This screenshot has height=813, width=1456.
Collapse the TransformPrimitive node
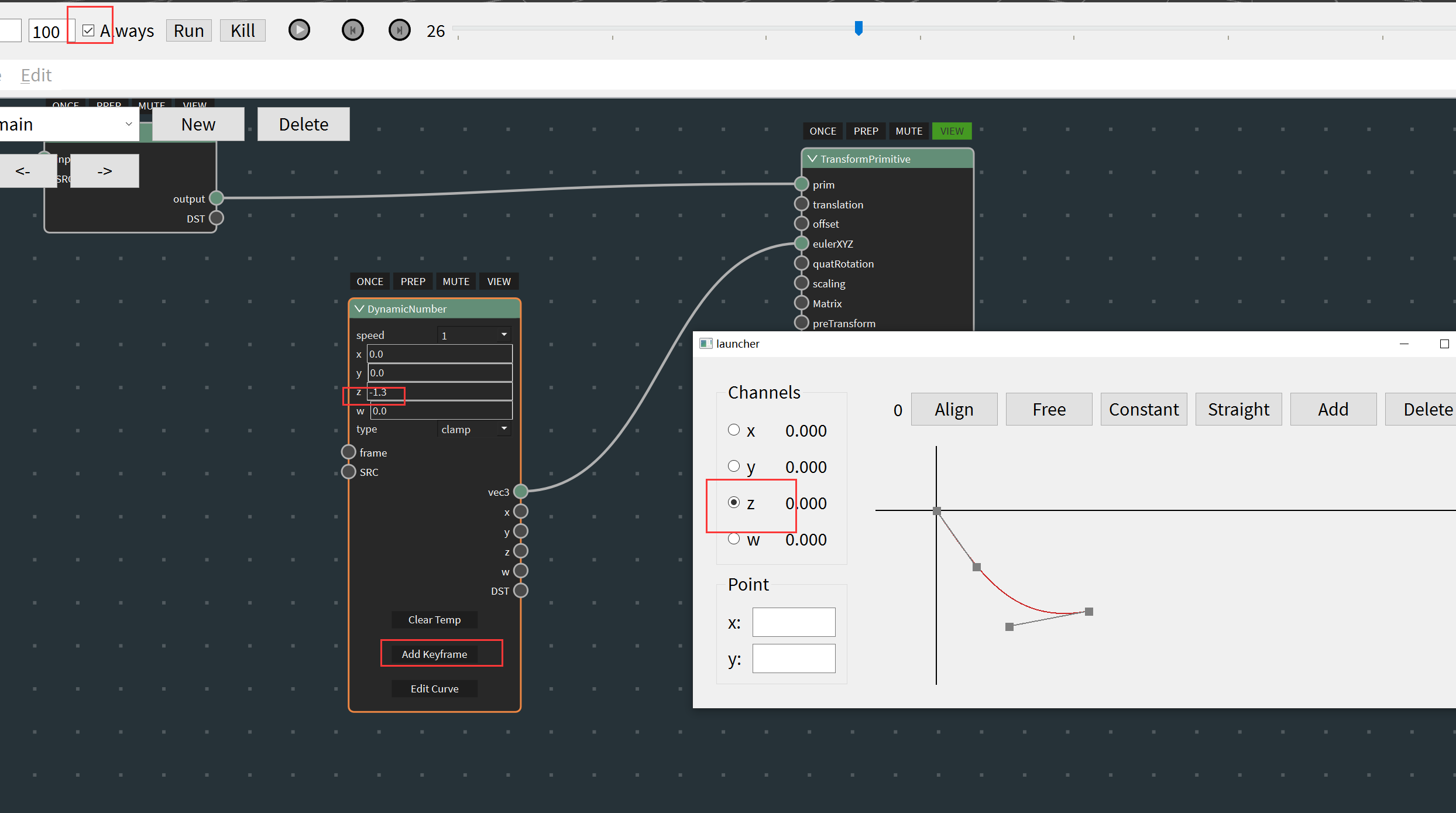click(x=812, y=159)
